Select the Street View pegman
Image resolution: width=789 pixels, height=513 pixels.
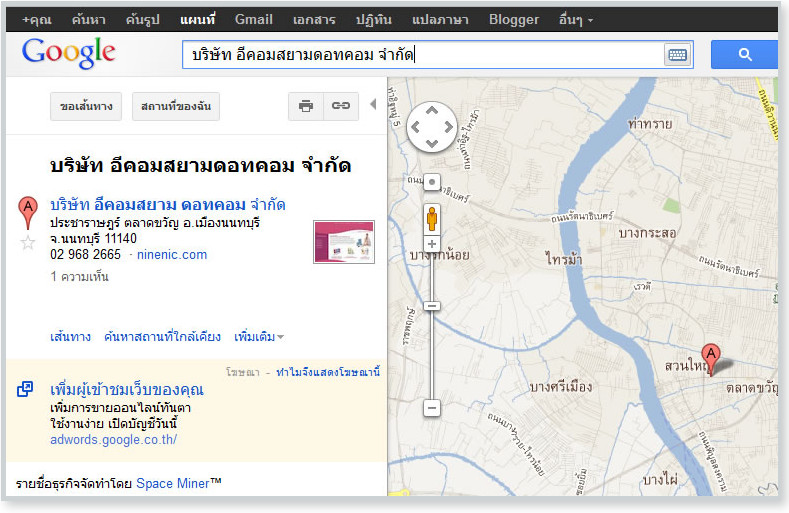[432, 219]
